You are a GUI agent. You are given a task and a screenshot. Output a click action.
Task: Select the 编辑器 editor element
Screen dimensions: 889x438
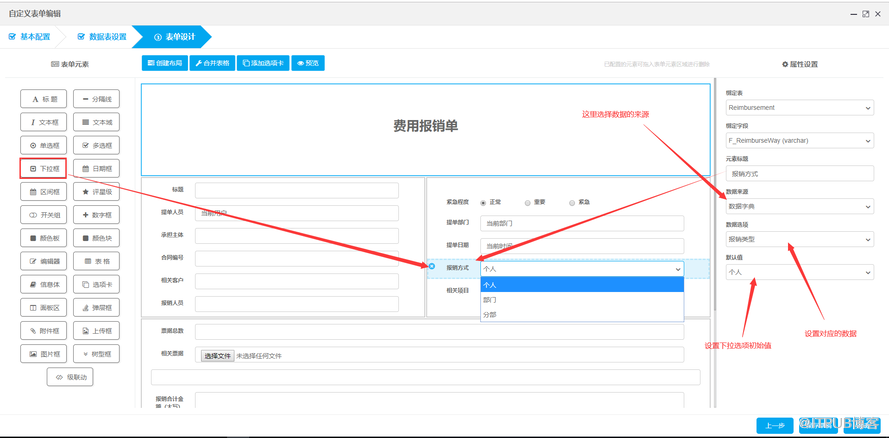(x=44, y=261)
